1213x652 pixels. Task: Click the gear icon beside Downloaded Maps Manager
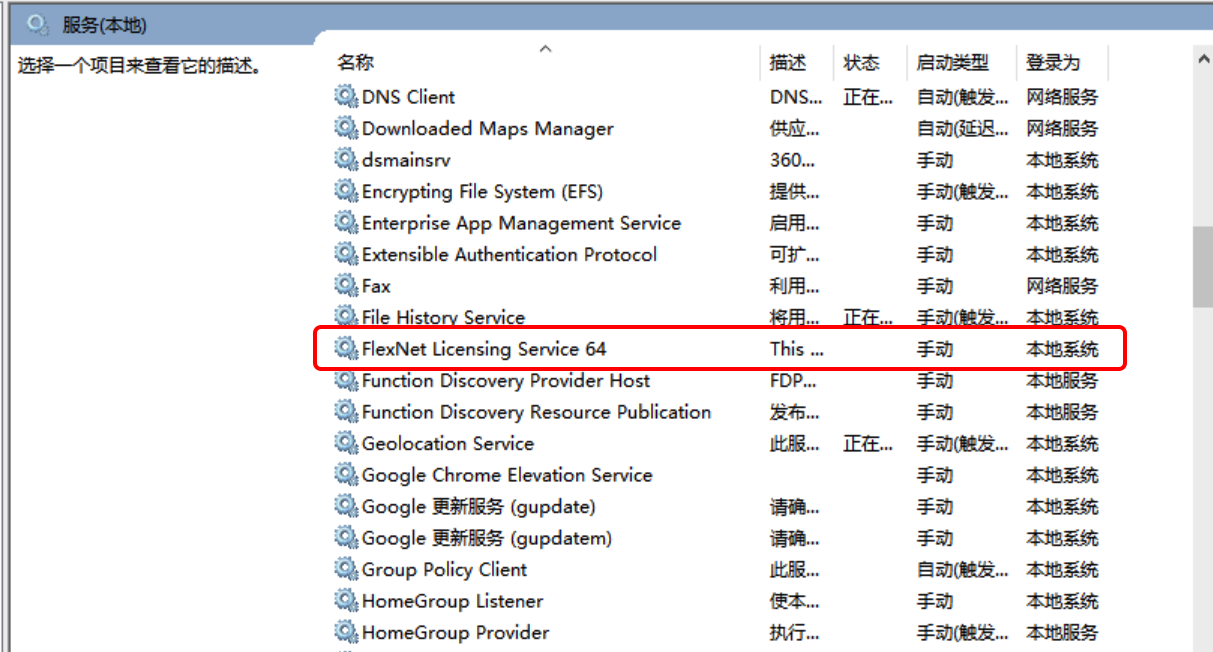(x=346, y=128)
